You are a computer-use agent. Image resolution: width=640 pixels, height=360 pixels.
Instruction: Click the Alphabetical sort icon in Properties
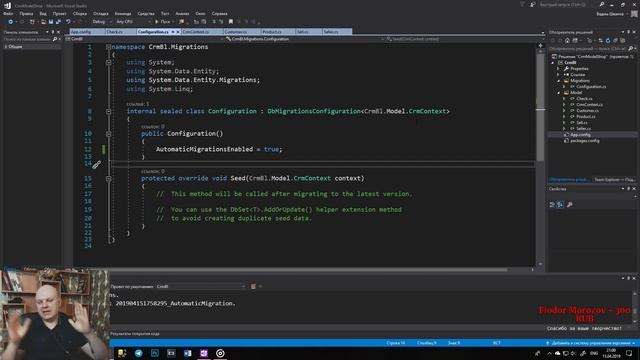(560, 204)
